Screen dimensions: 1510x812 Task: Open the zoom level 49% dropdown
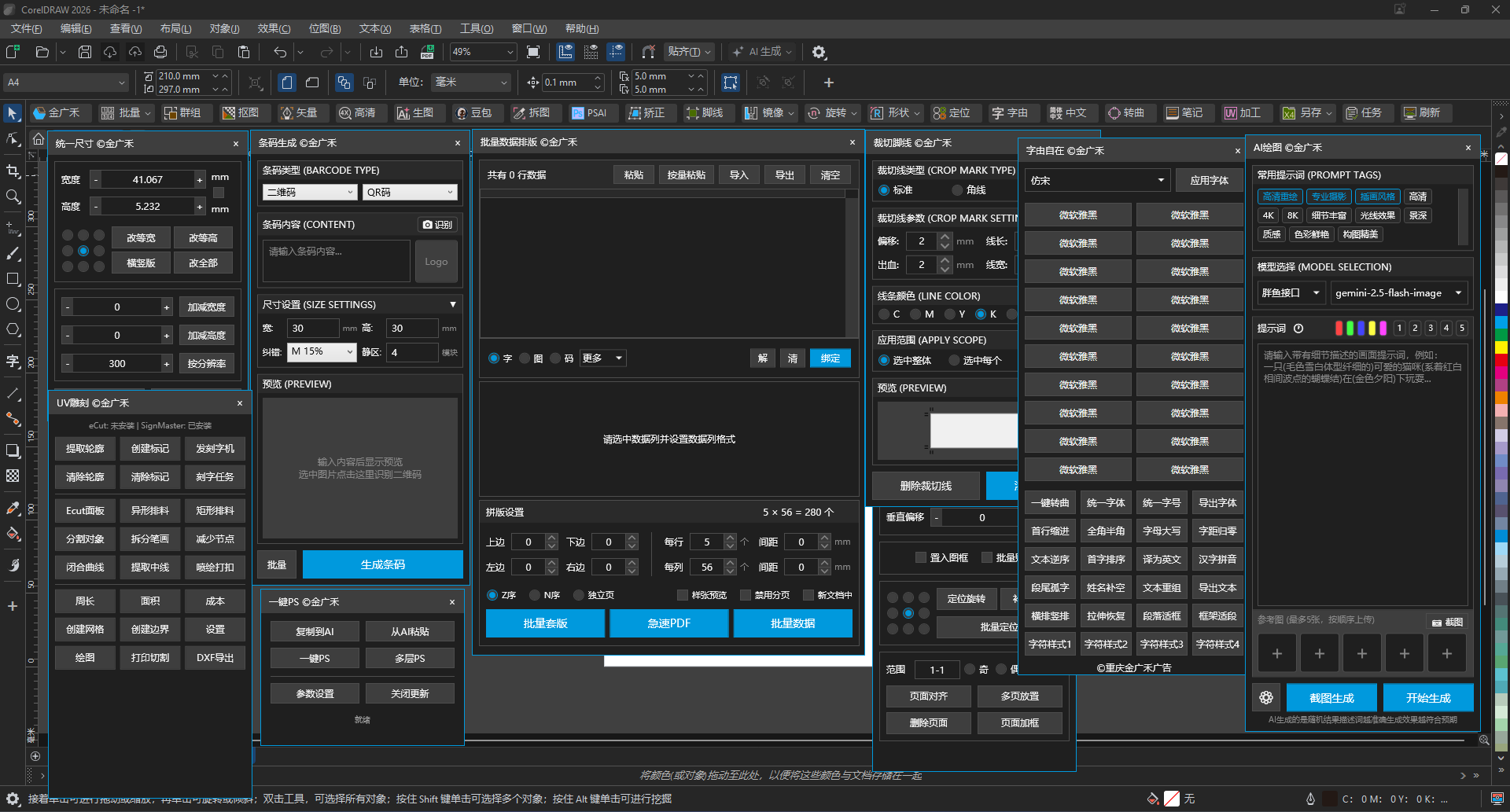point(510,52)
